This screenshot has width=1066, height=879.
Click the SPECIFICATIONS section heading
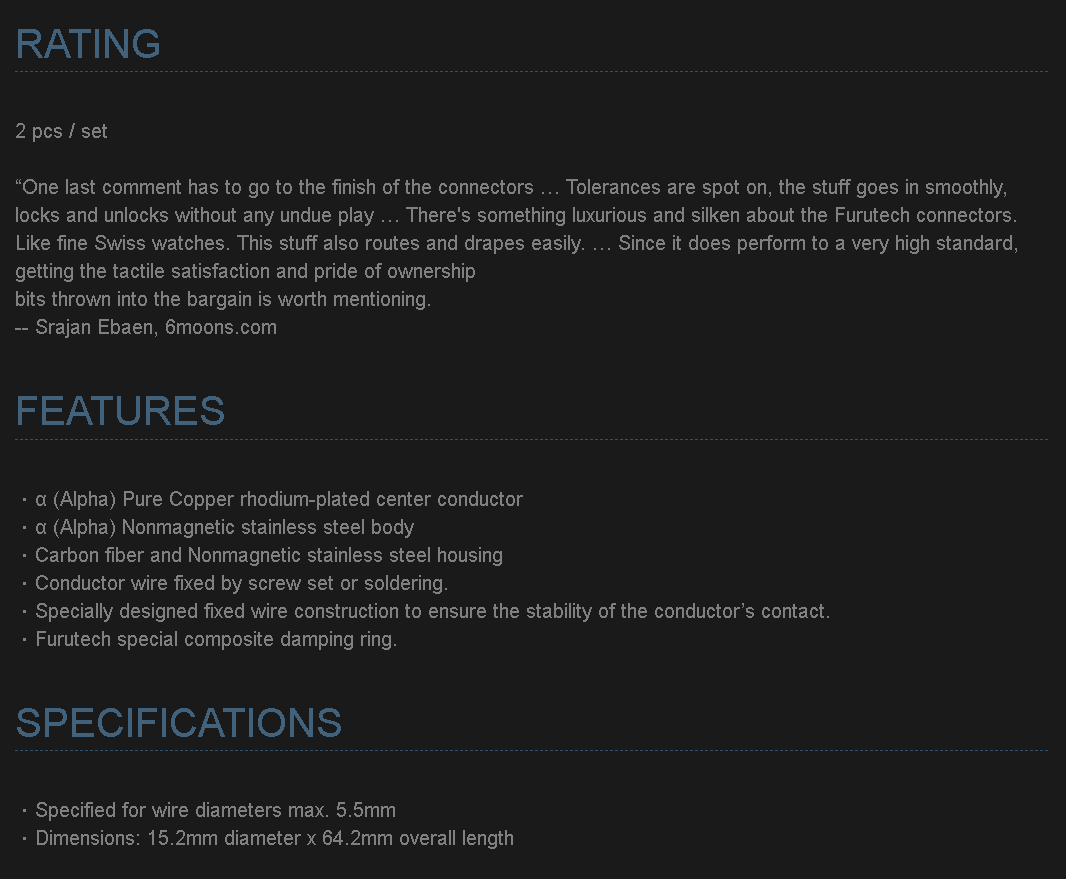[179, 723]
